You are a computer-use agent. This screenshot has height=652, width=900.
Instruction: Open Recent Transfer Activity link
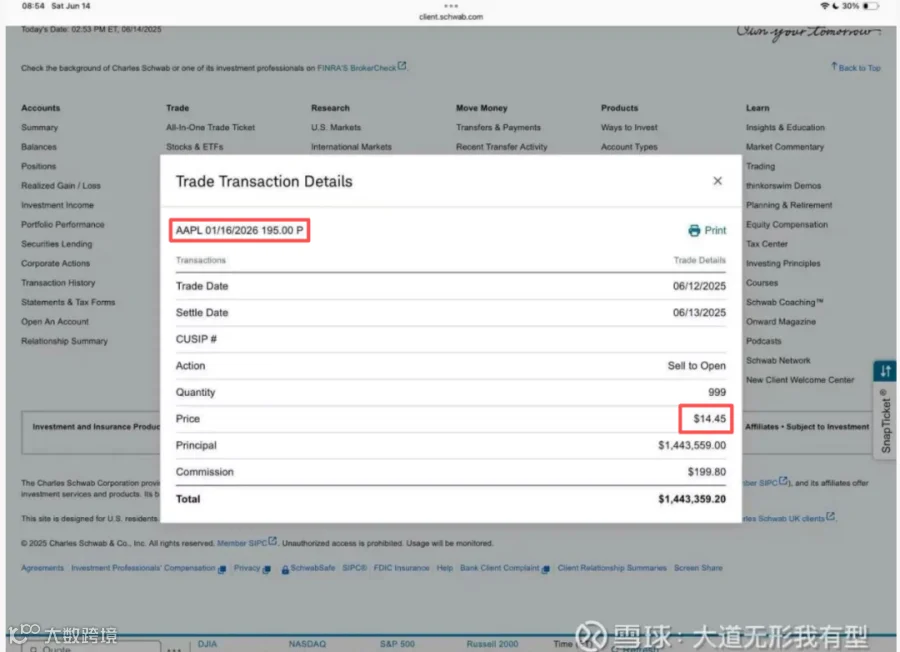502,147
